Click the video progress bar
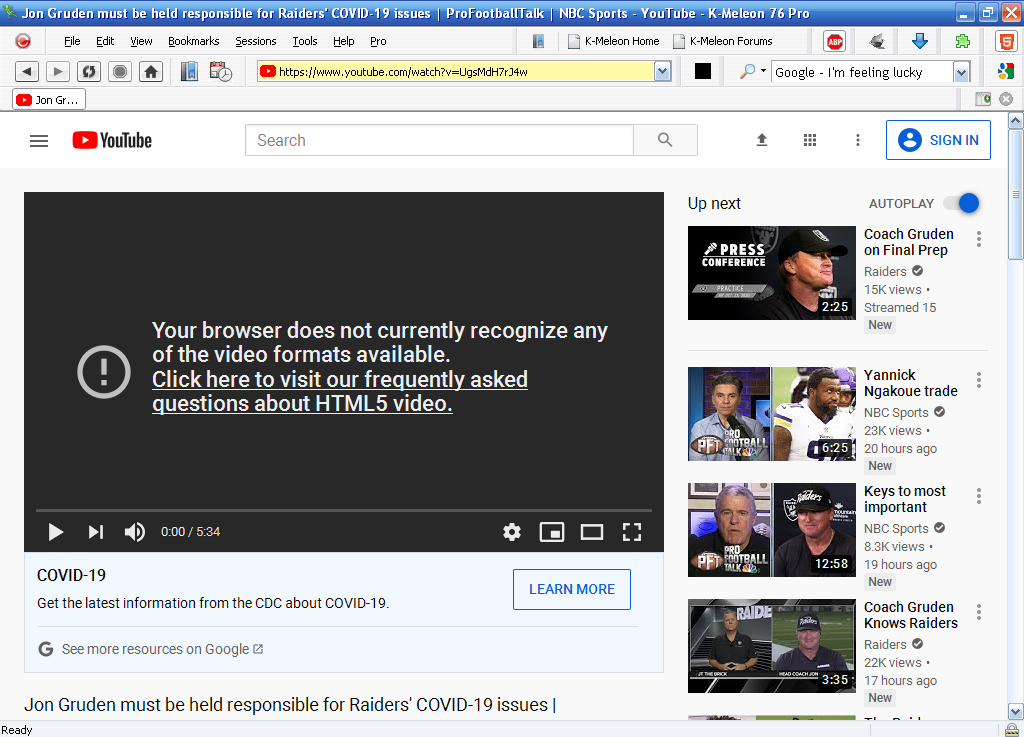This screenshot has width=1024, height=737. tap(344, 510)
